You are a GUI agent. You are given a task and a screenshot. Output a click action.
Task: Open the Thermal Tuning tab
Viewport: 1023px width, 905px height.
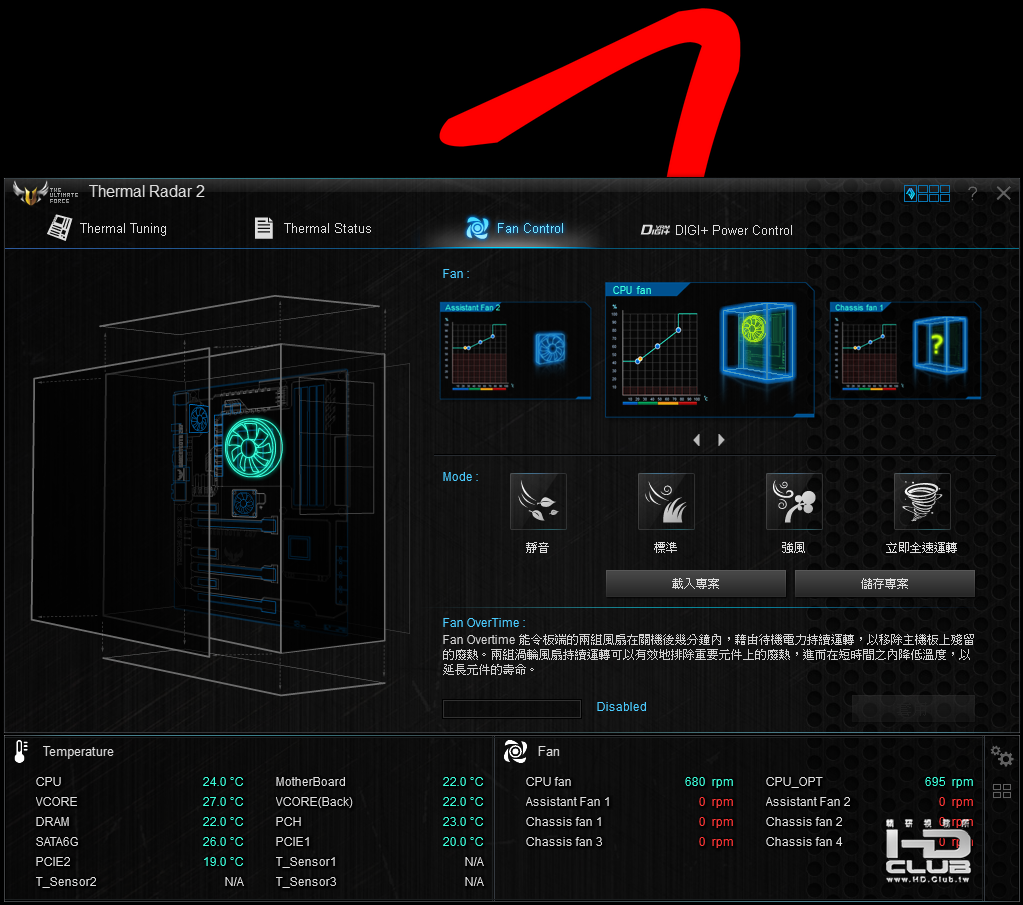point(108,228)
